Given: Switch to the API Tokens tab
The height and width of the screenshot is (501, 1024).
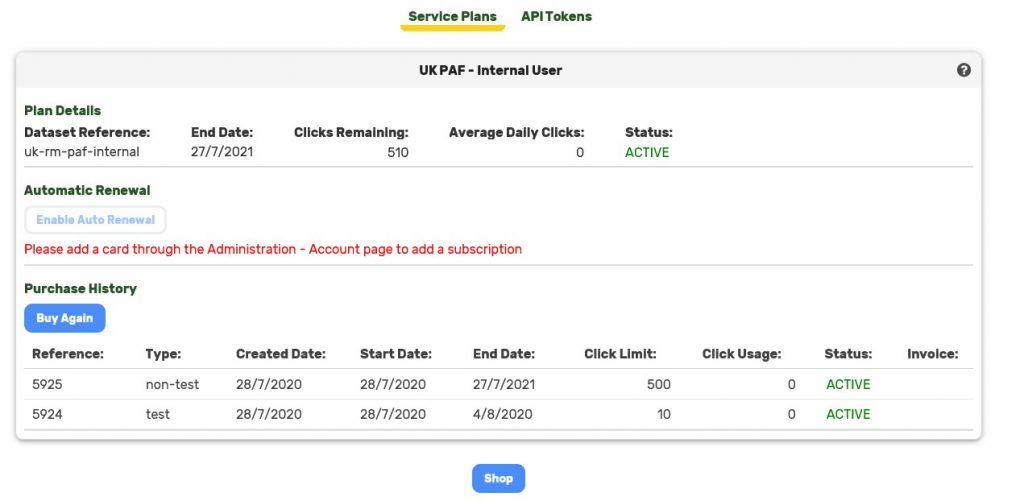Looking at the screenshot, I should [x=556, y=17].
